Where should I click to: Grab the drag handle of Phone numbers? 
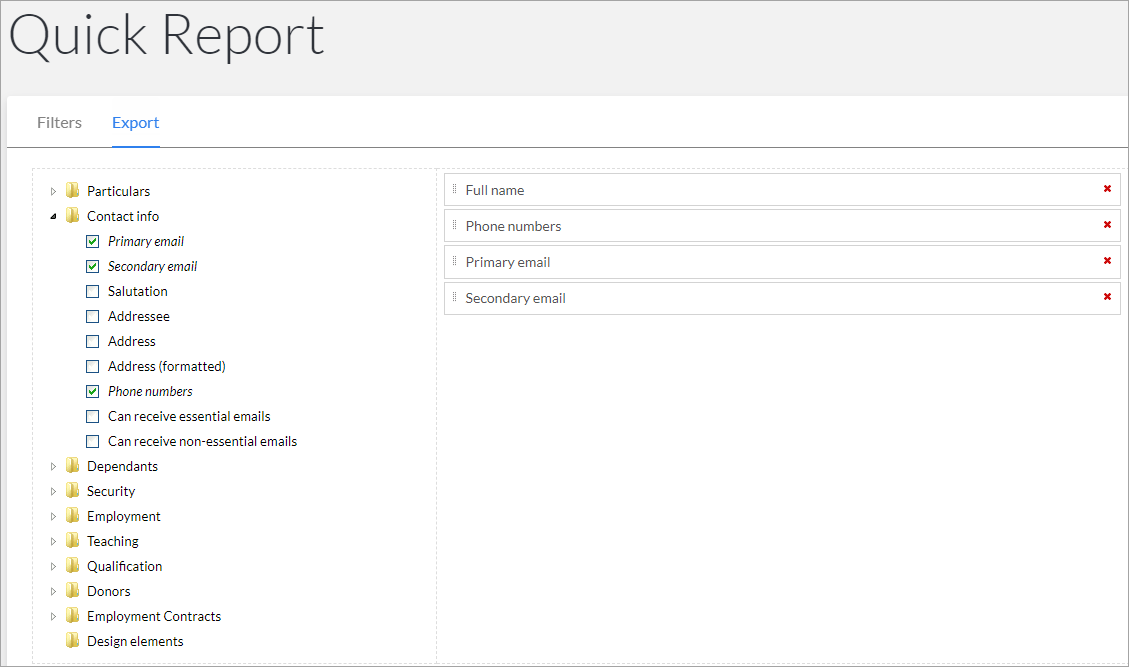[x=454, y=225]
